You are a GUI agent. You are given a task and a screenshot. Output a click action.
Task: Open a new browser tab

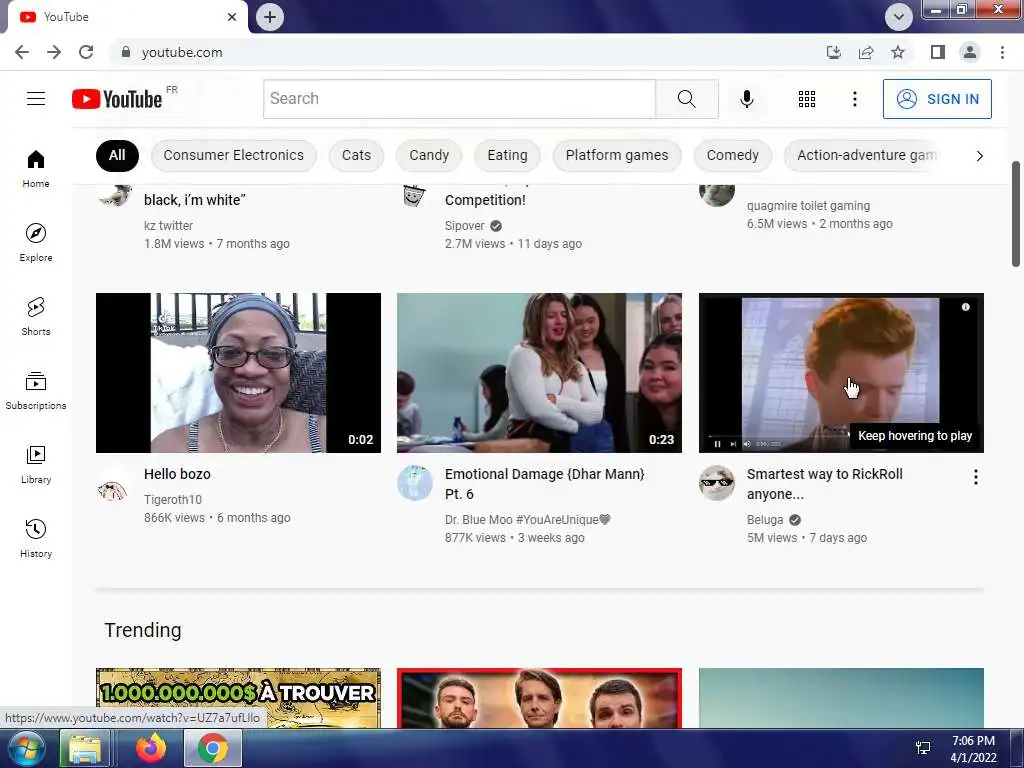[x=270, y=17]
